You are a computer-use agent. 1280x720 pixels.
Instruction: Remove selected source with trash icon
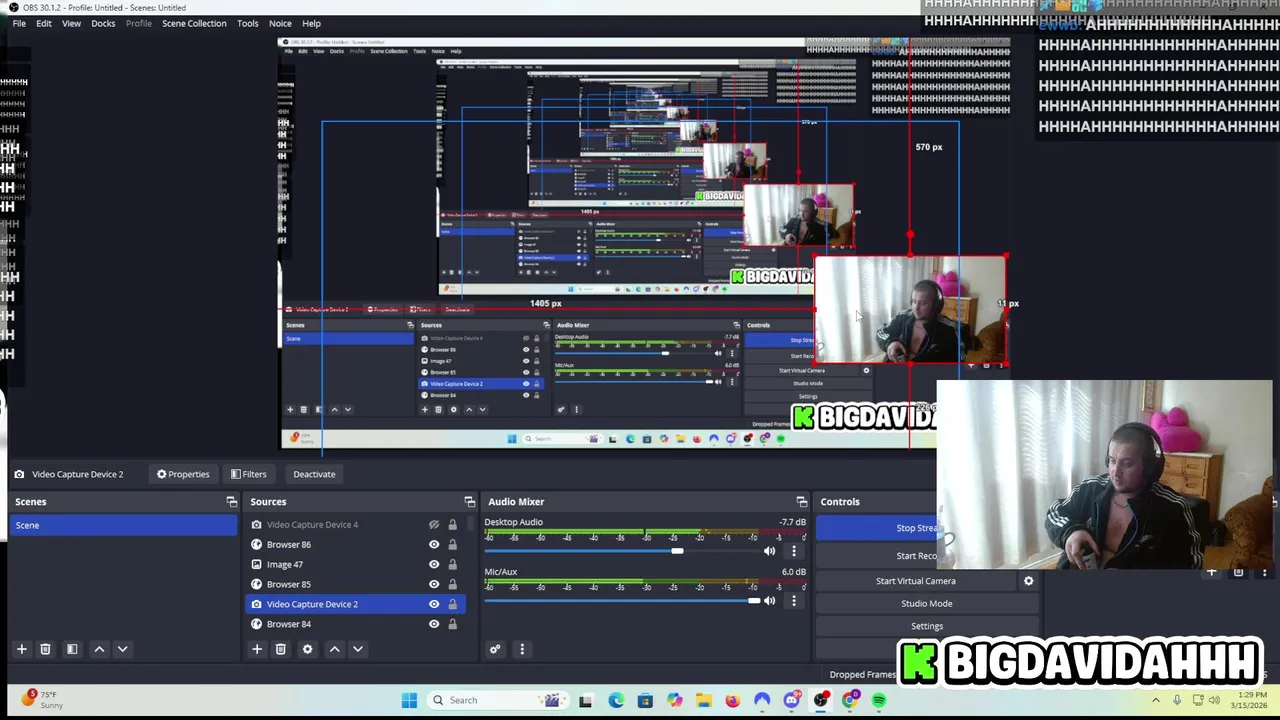click(281, 649)
